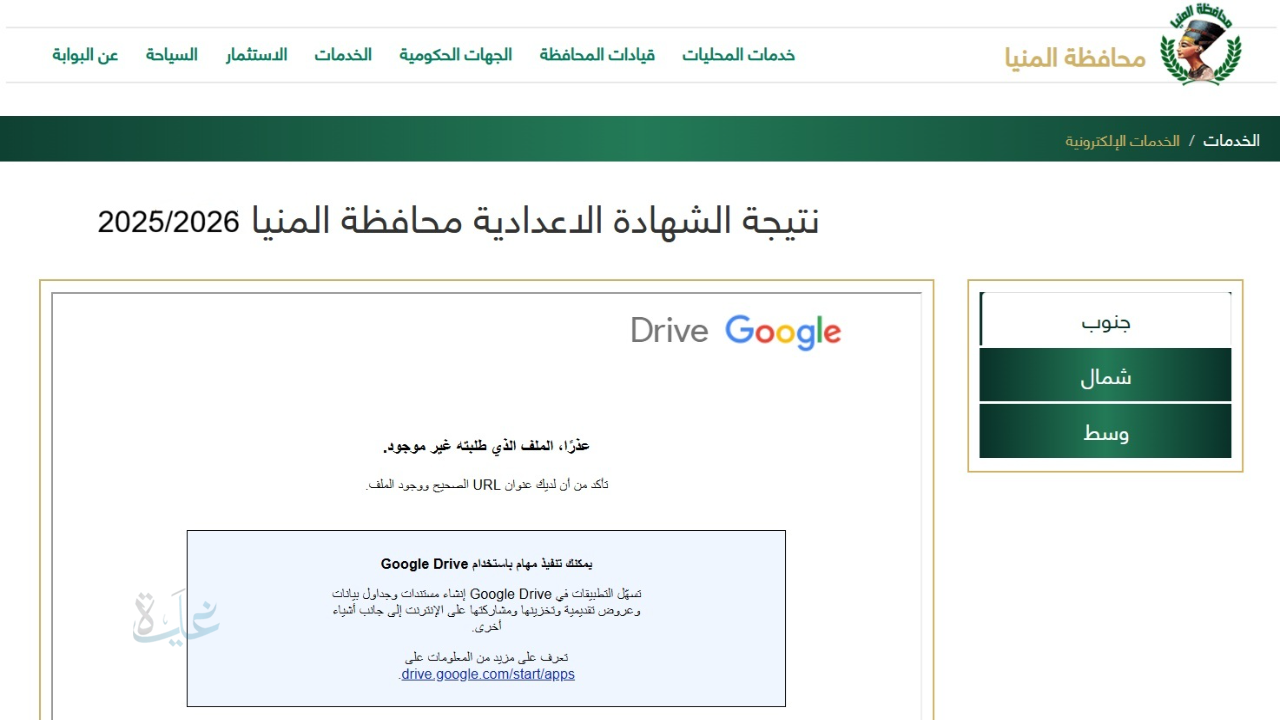Viewport: 1280px width, 720px height.
Task: Expand the الجهات الحكومية navigation menu
Action: click(x=456, y=55)
